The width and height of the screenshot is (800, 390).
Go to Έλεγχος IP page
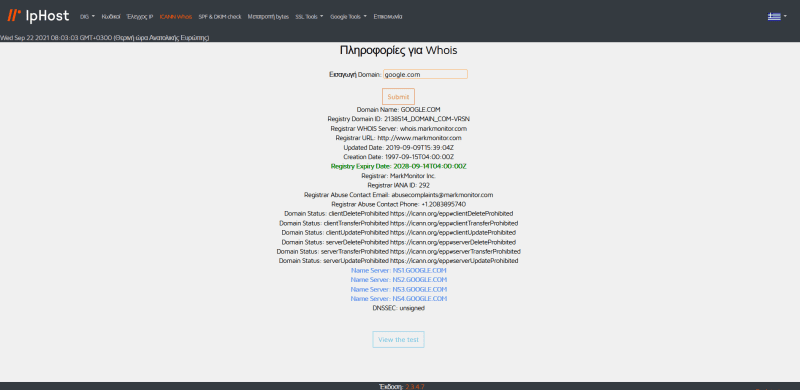pos(140,16)
